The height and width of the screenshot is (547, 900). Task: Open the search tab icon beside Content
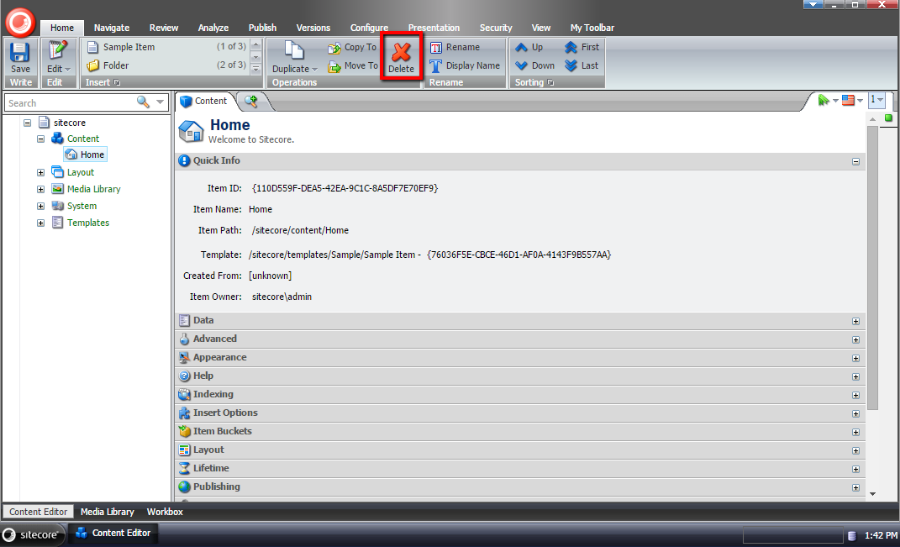[251, 101]
